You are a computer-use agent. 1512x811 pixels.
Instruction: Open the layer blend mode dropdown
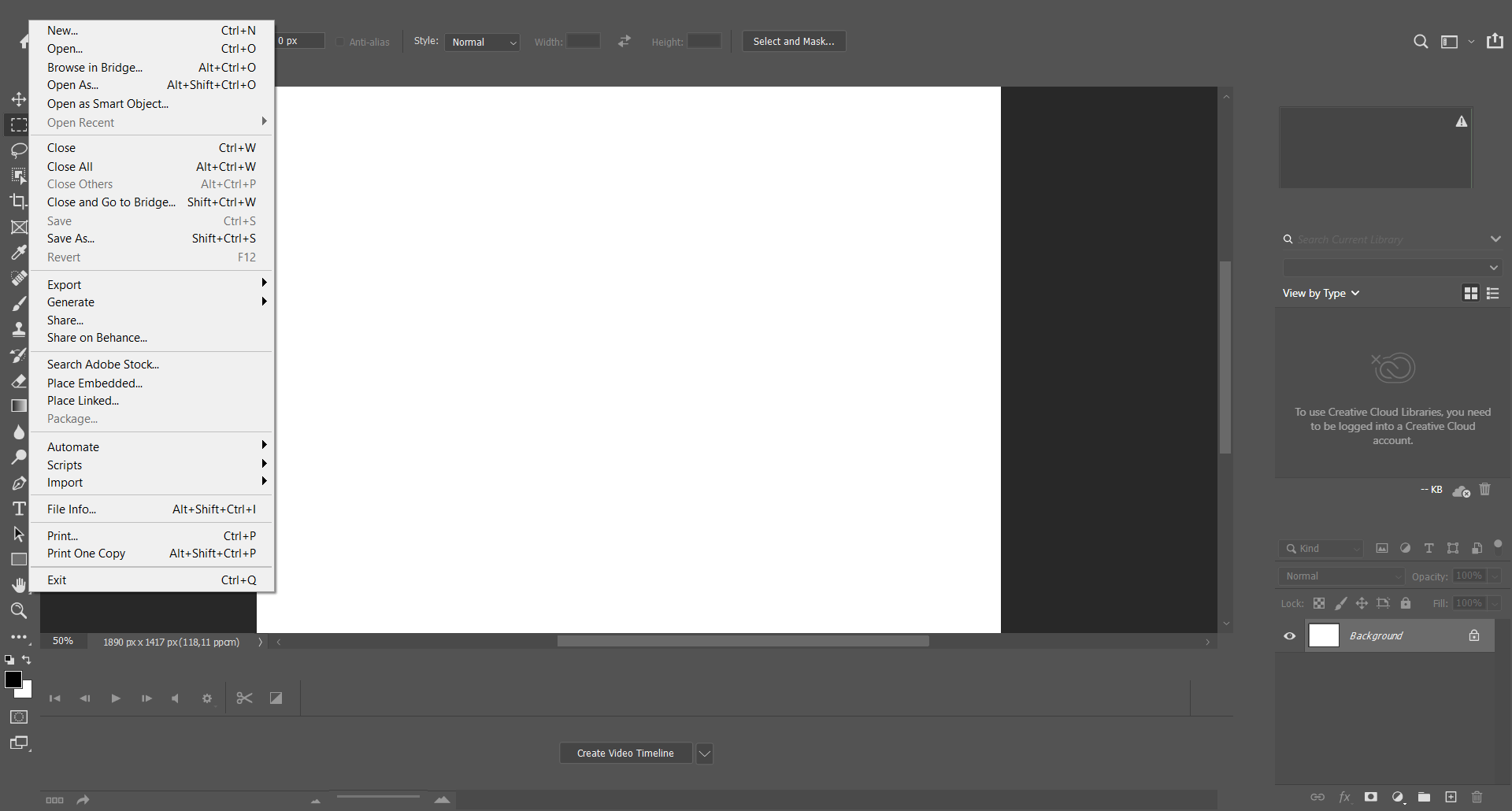pos(1339,576)
